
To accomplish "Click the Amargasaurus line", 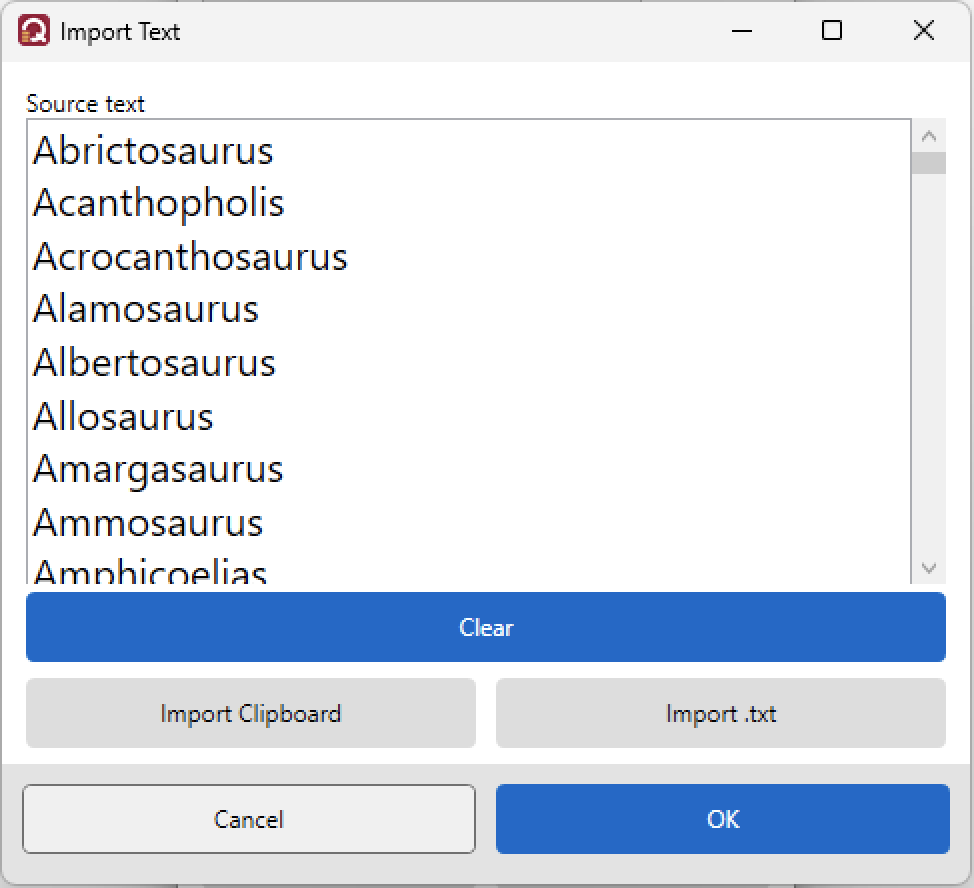I will [x=158, y=470].
